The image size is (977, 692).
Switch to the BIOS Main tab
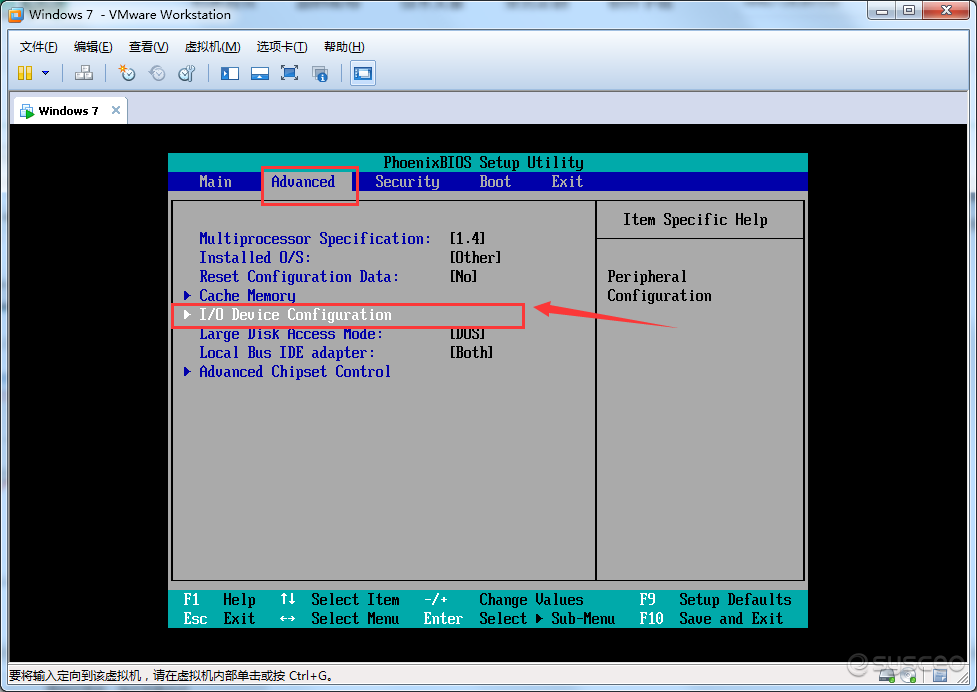point(215,181)
